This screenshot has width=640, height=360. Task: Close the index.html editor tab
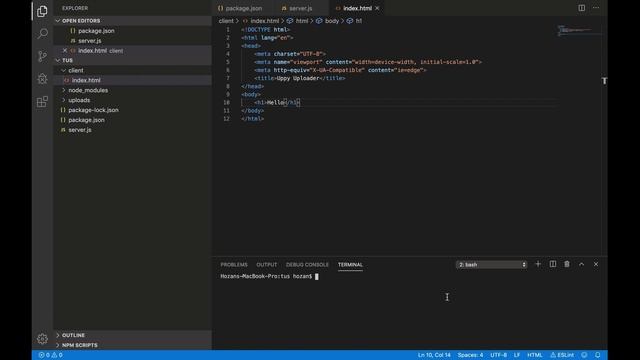tap(377, 8)
